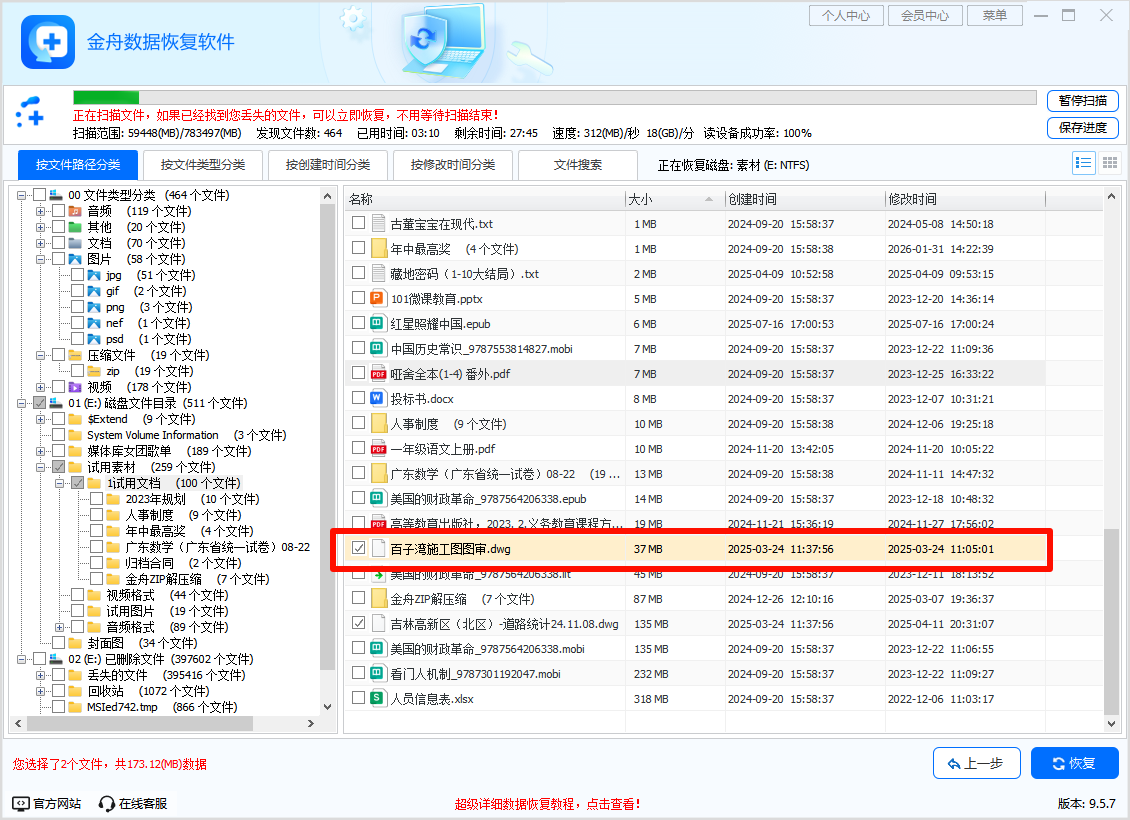Click the 暂停扫描 button

click(x=1082, y=101)
